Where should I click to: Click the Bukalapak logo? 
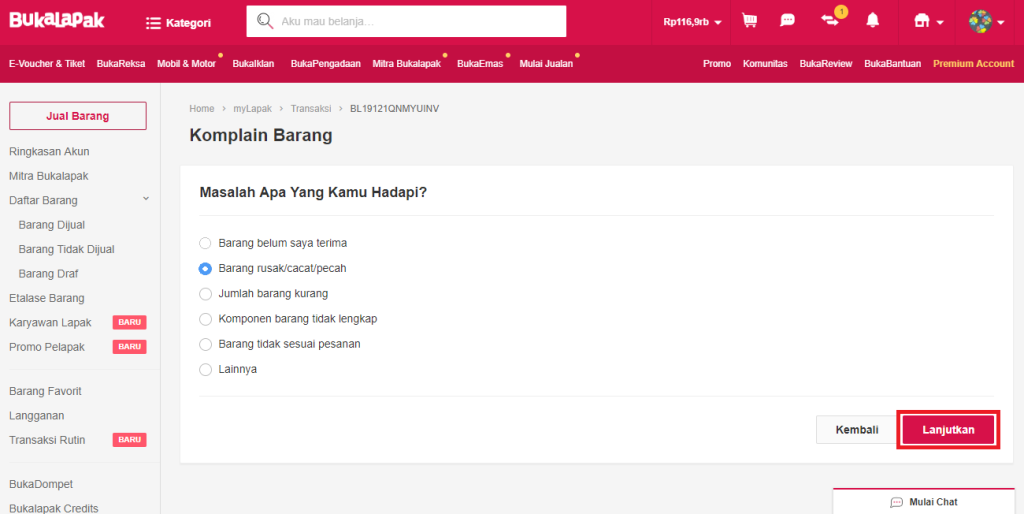point(57,20)
